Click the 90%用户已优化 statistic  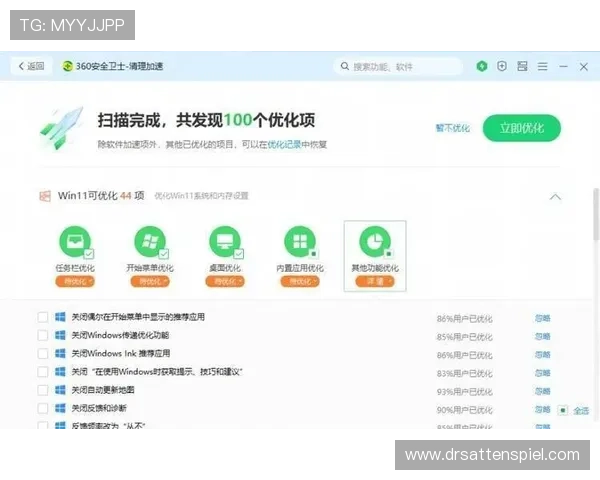pos(465,410)
